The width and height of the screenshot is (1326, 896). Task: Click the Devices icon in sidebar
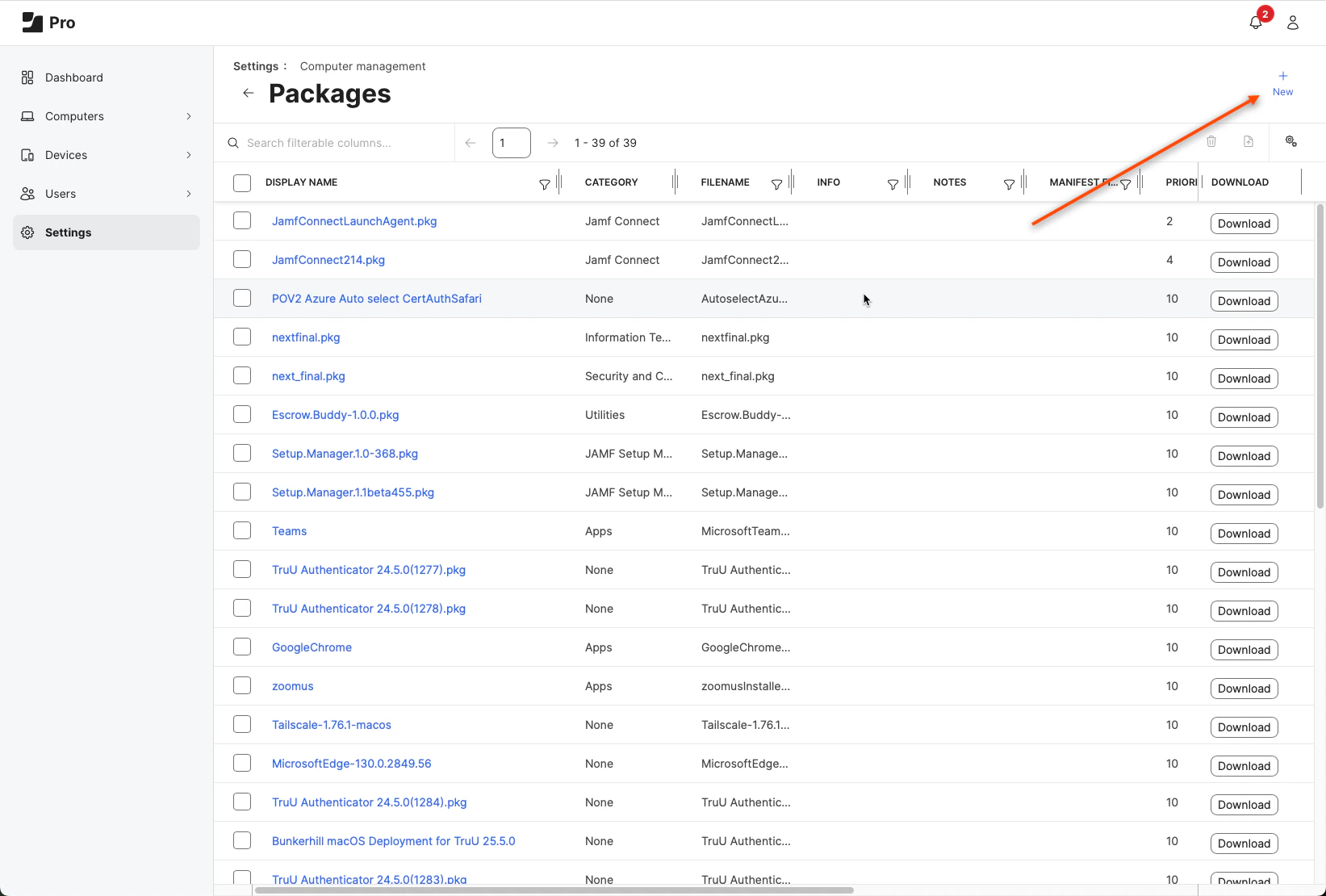coord(27,155)
